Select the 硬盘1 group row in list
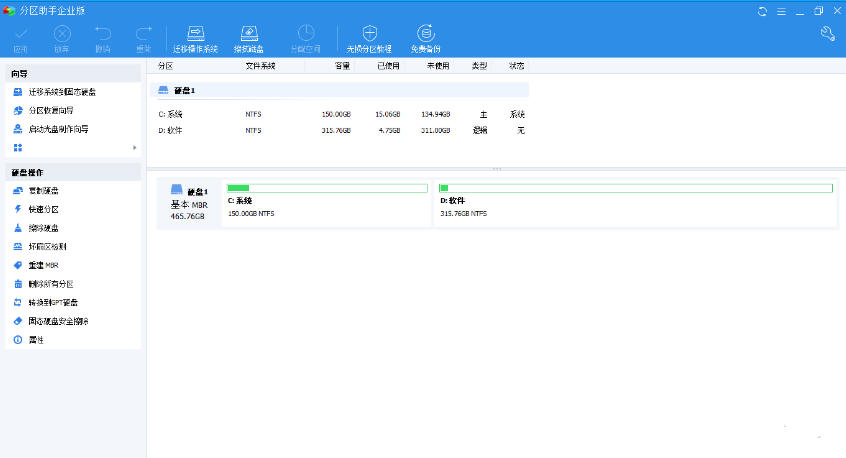This screenshot has height=458, width=846. pyautogui.click(x=339, y=90)
